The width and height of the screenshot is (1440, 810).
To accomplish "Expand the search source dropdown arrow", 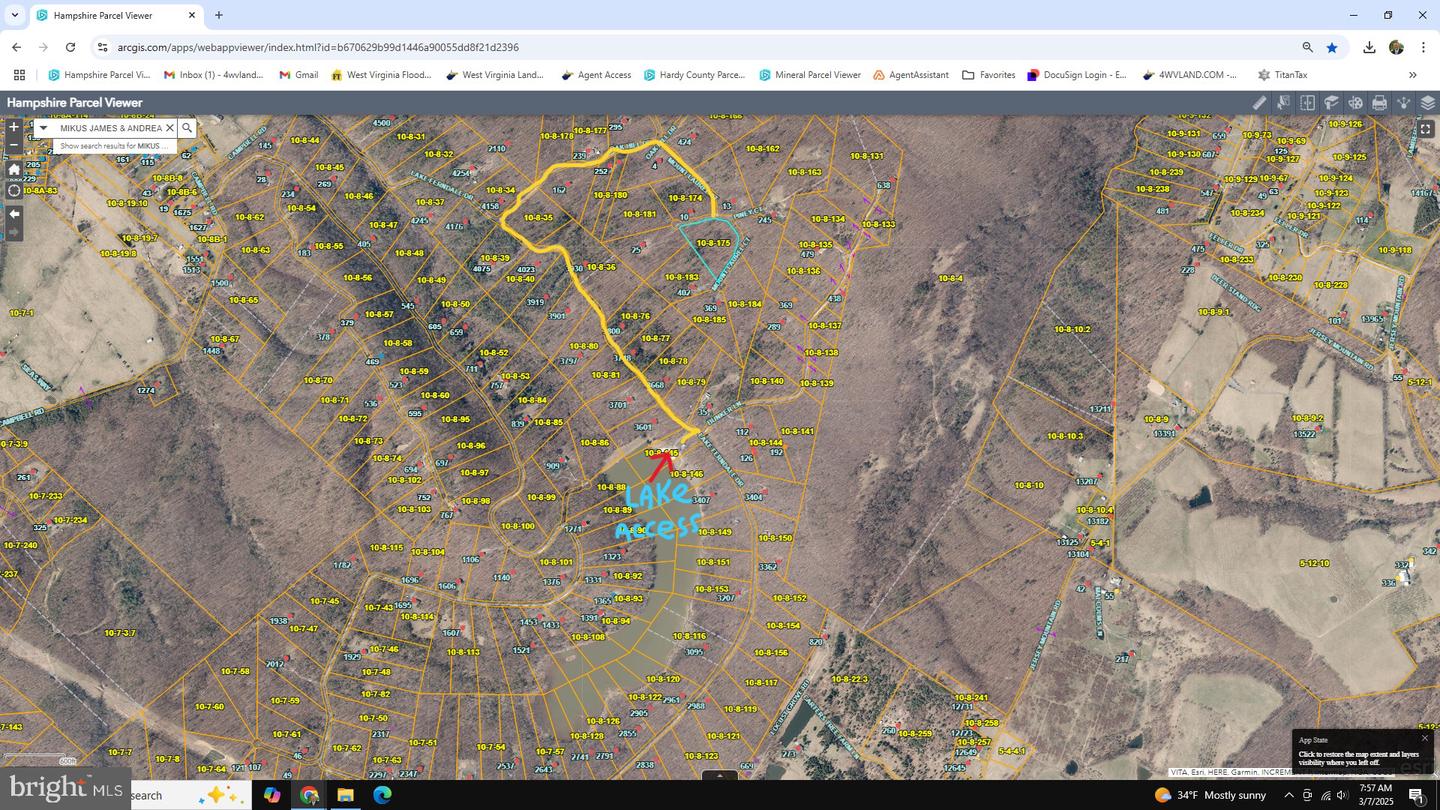I will (43, 128).
